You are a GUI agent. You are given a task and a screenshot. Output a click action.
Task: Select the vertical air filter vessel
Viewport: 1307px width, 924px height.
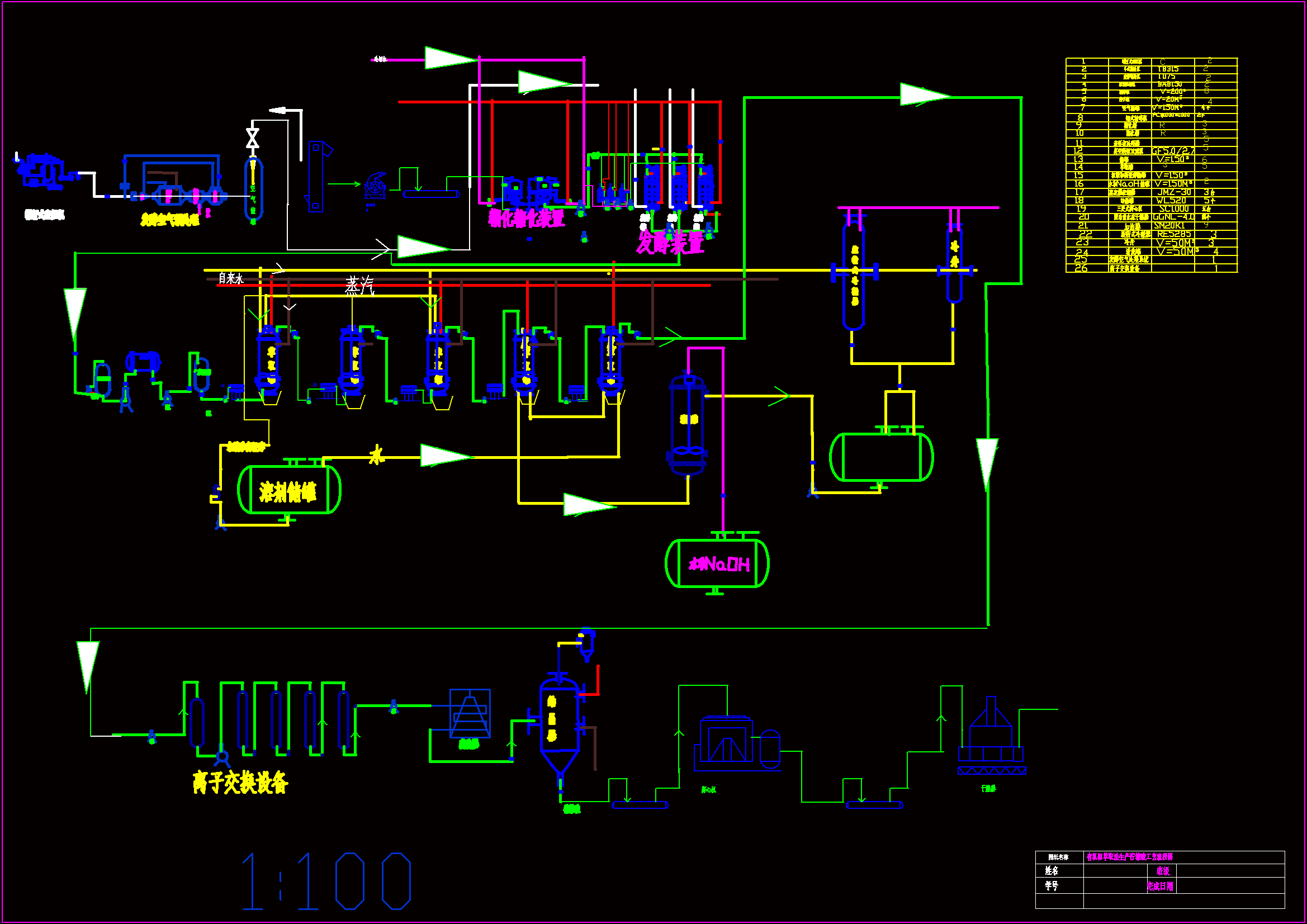253,189
